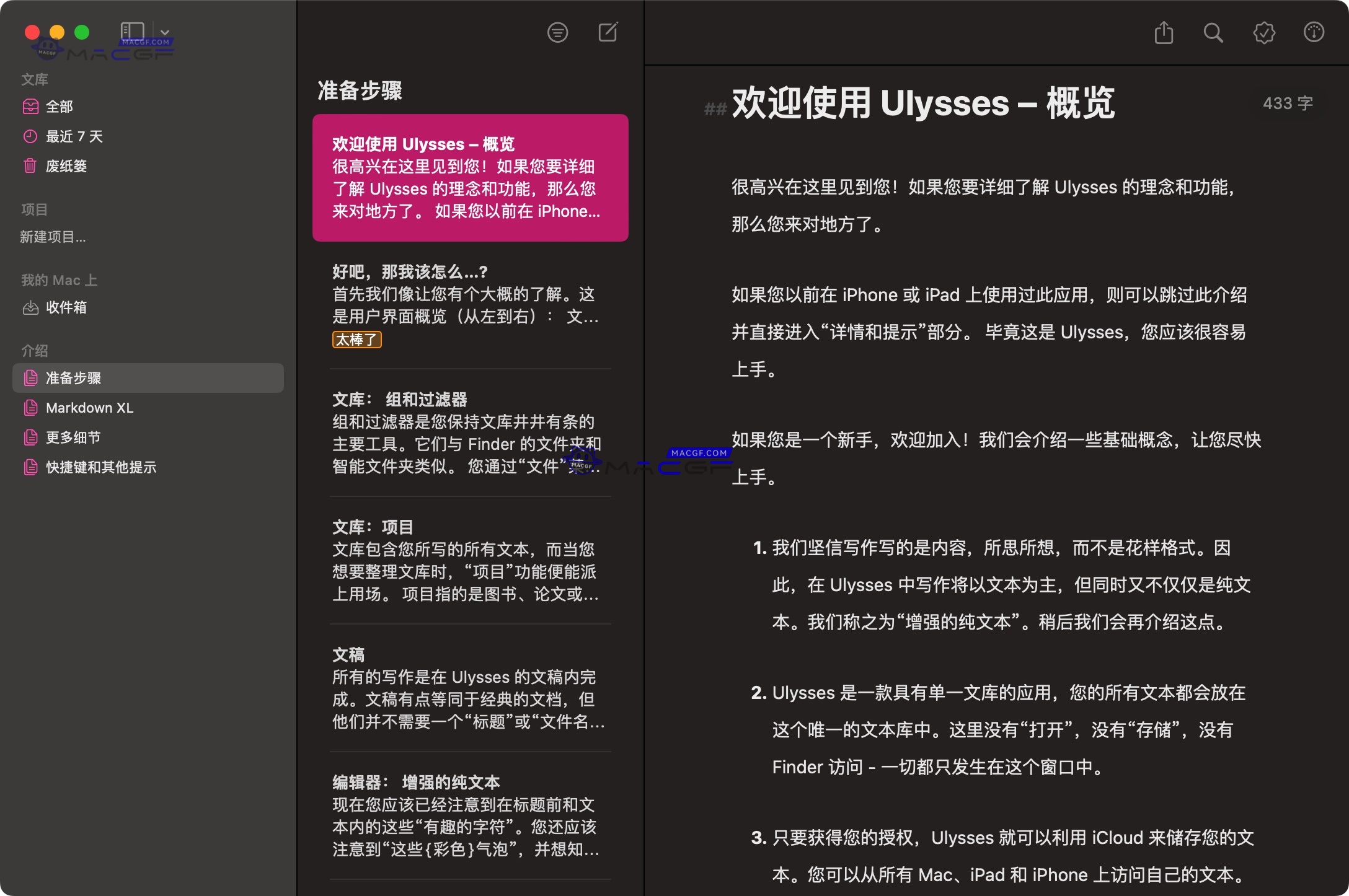Open quick search with the magnifier icon

point(1214,33)
